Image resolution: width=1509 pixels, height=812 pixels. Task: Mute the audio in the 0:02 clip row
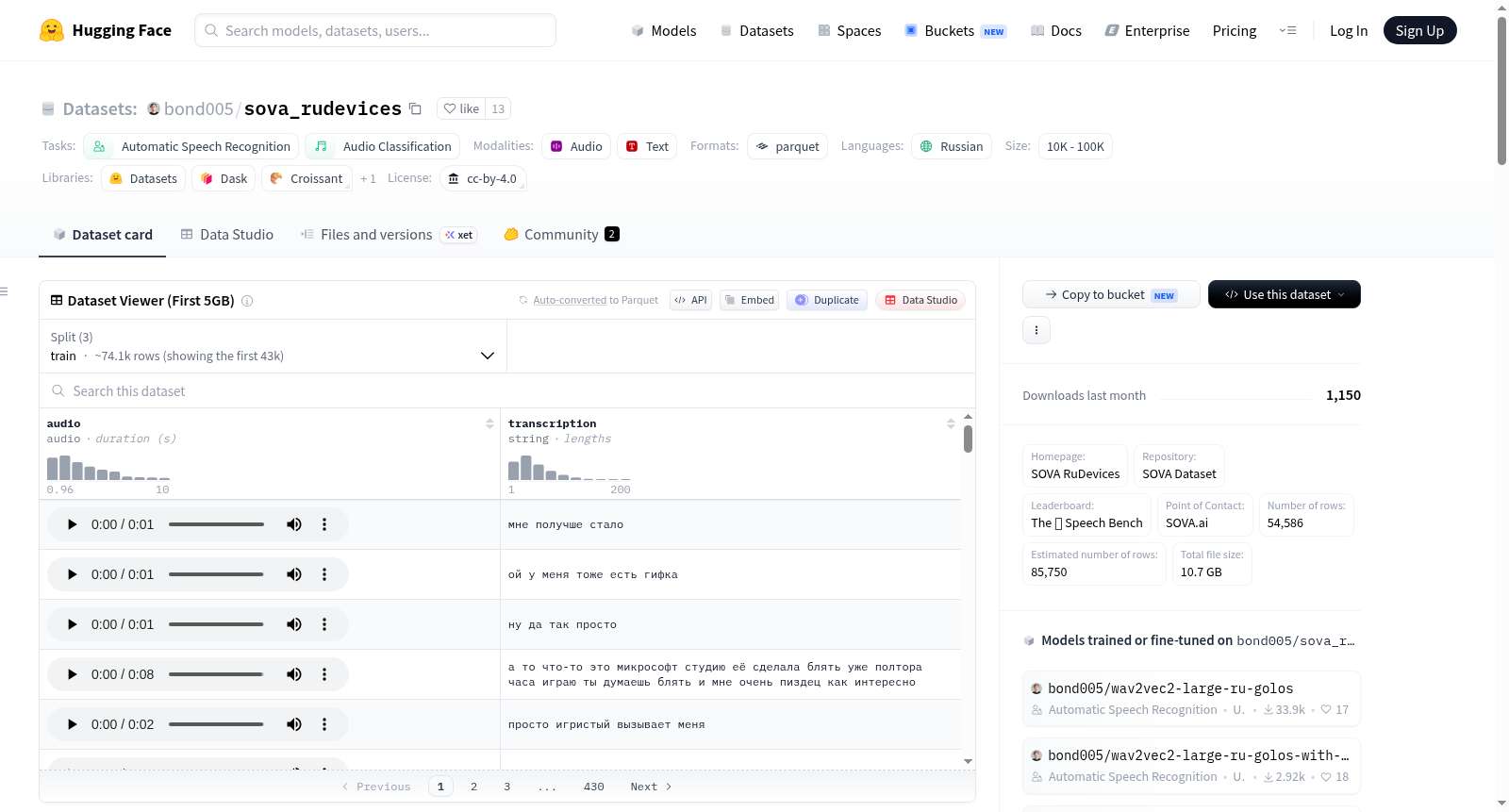click(x=294, y=724)
